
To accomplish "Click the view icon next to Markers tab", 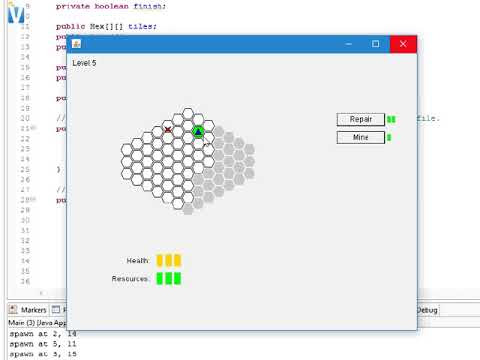I will tap(56, 310).
